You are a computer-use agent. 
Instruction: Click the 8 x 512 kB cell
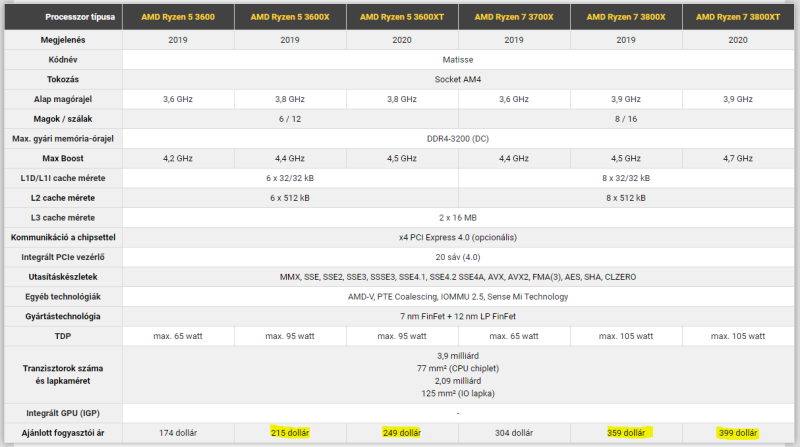click(x=626, y=198)
